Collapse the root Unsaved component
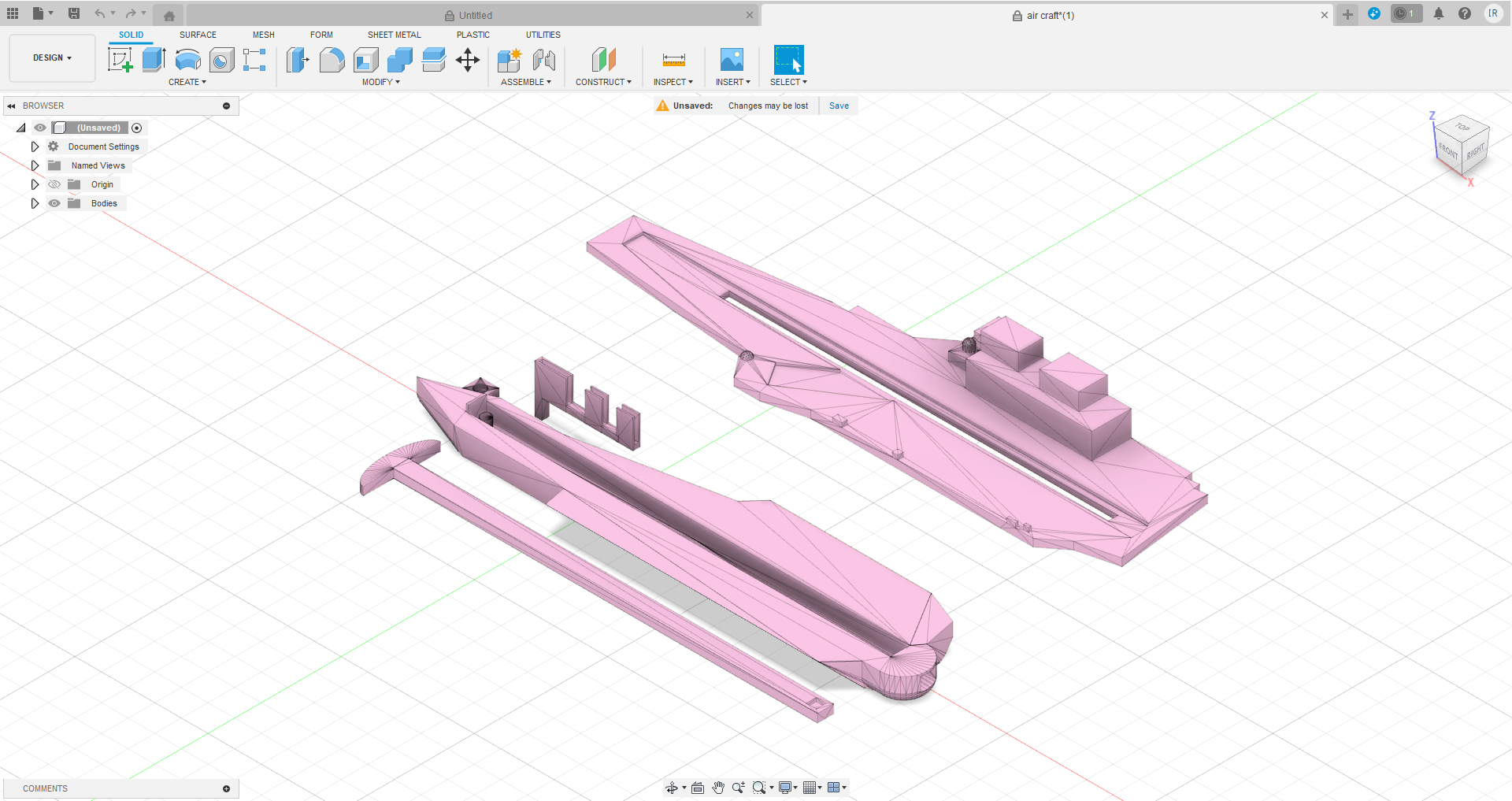This screenshot has height=801, width=1512. point(21,128)
